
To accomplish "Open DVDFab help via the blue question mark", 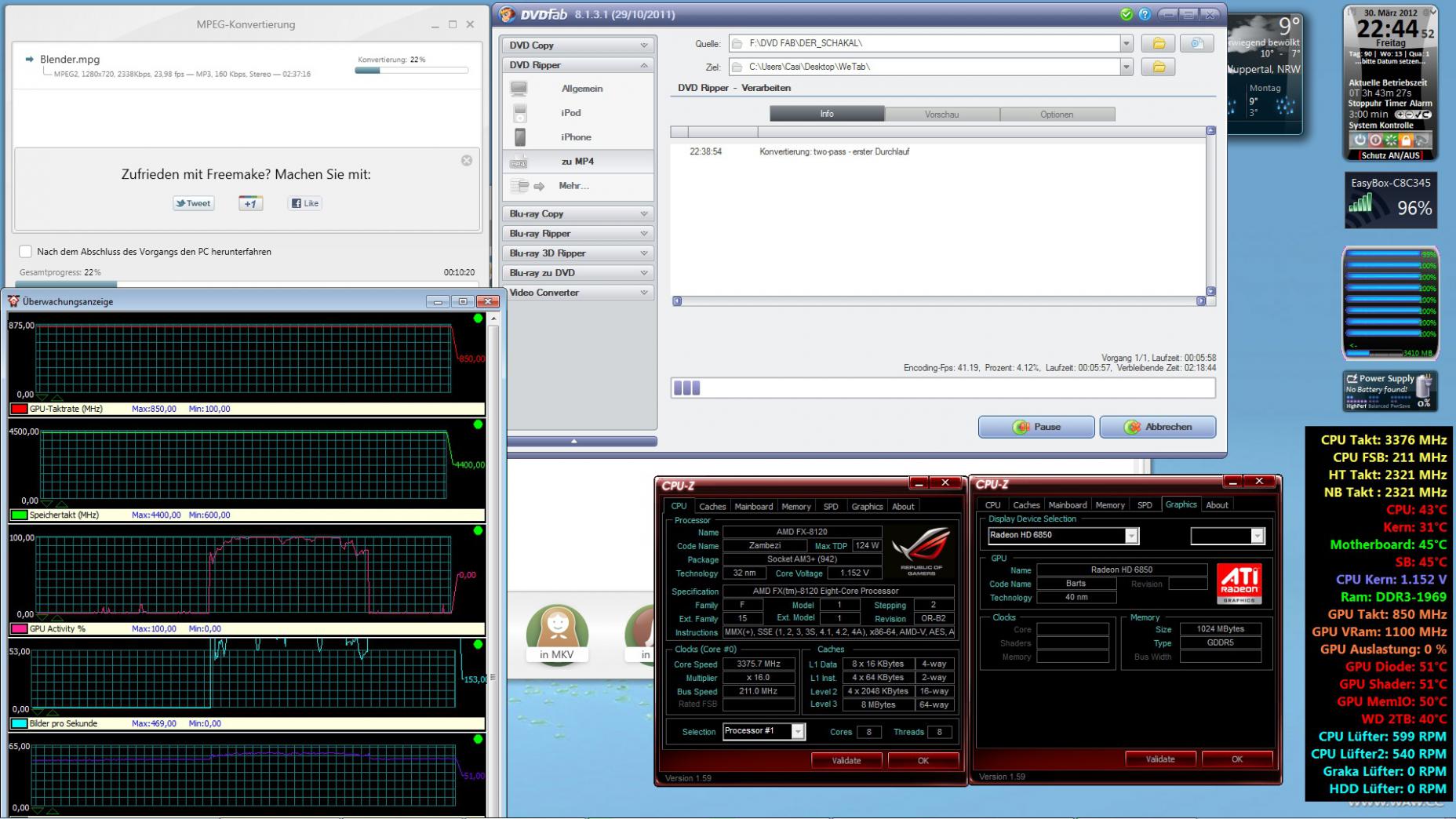I will (1145, 14).
